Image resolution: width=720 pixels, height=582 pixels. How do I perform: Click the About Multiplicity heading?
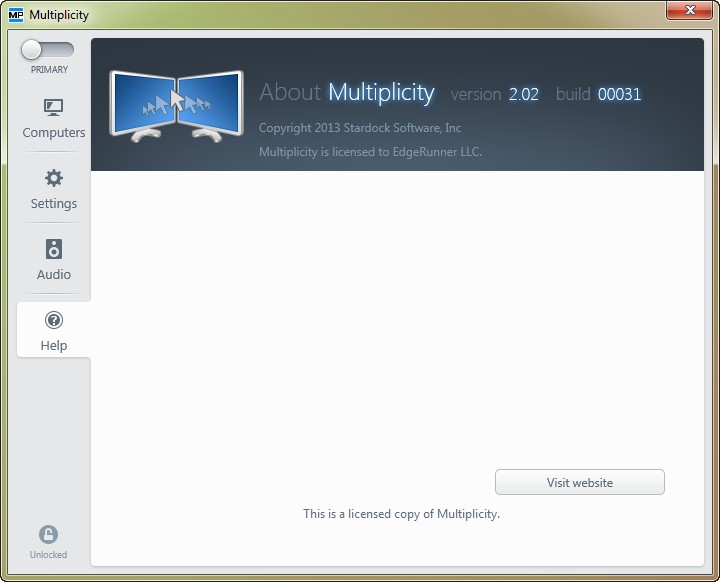tap(347, 93)
